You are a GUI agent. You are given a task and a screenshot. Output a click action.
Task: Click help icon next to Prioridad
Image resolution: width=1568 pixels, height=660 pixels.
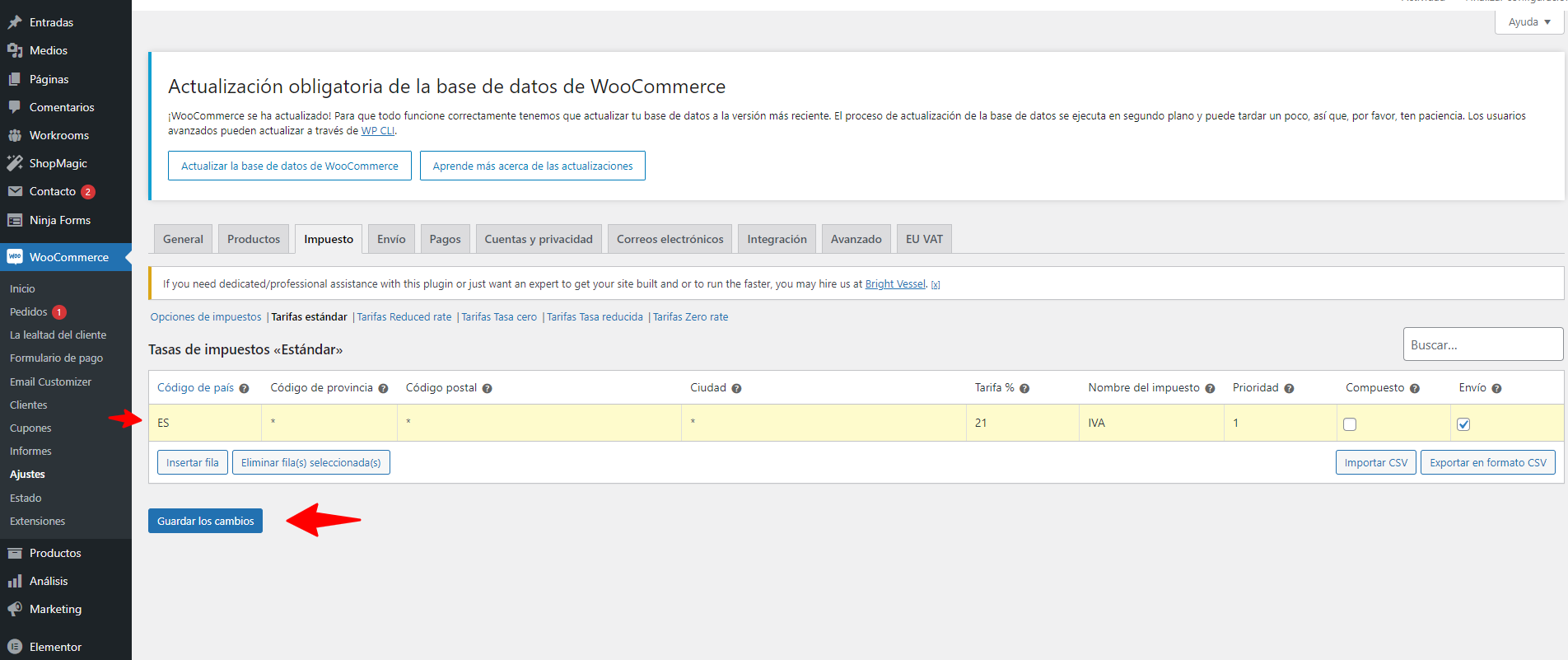pos(1289,389)
